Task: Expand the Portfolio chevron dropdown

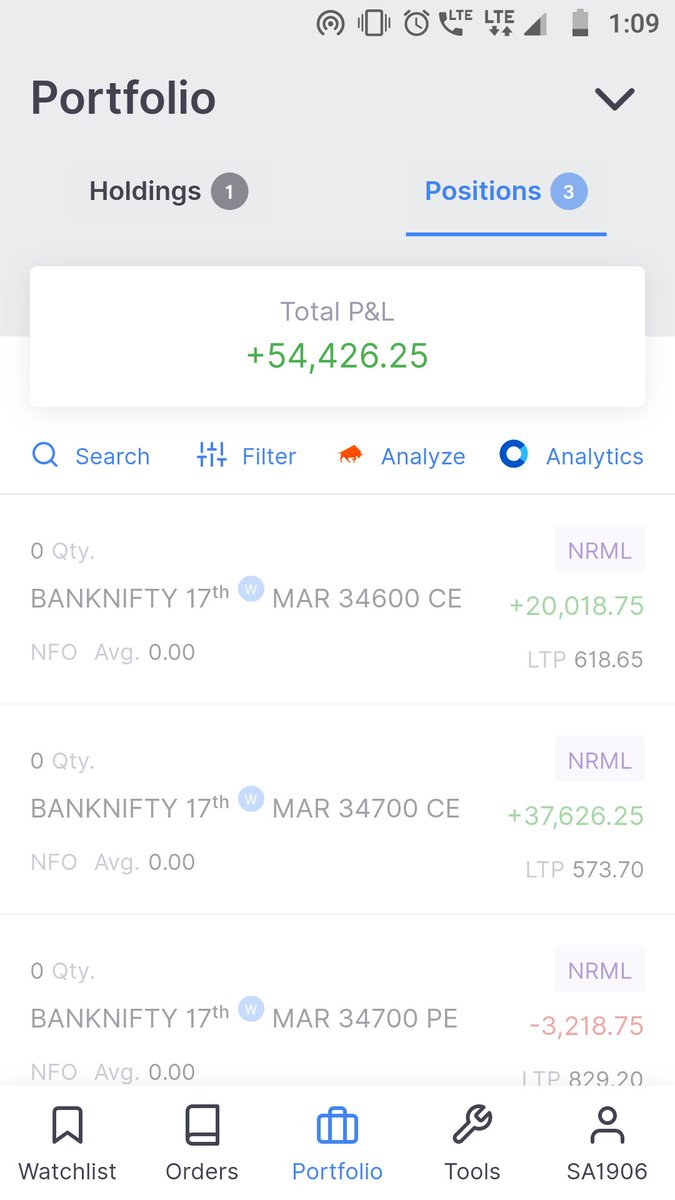Action: (x=615, y=99)
